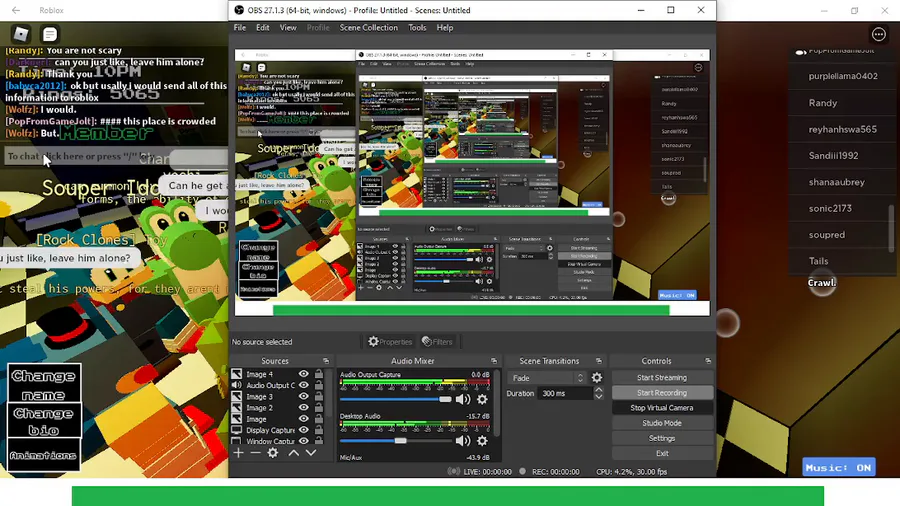Hide the plain Image source
This screenshot has height=506, width=900.
coord(304,419)
